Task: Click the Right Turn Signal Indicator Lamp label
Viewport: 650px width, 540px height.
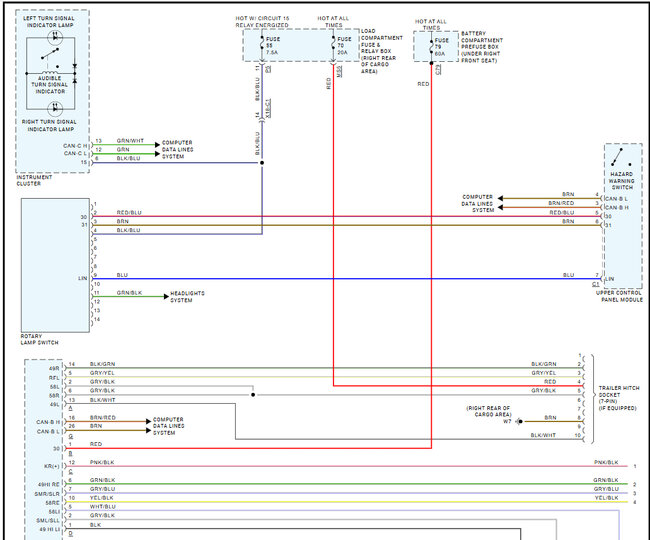Action: tap(52, 125)
